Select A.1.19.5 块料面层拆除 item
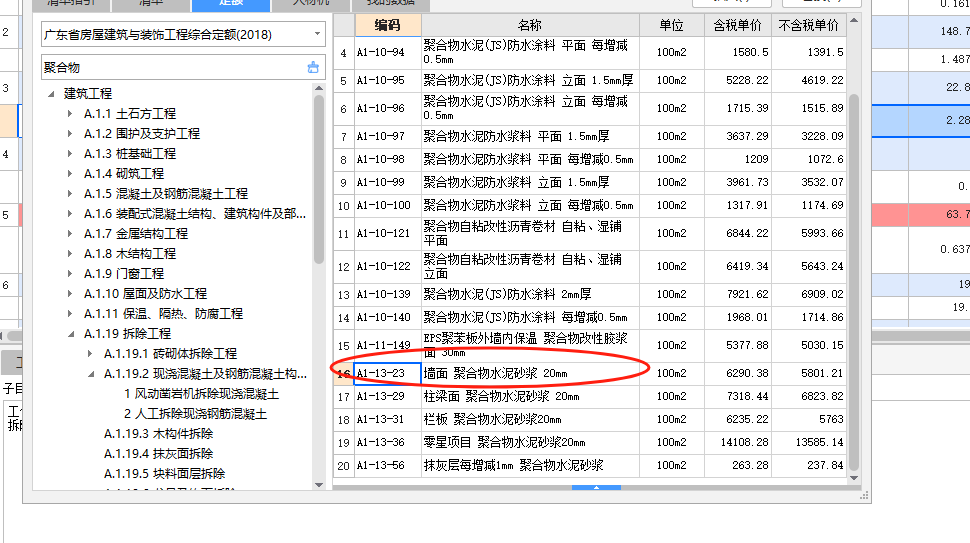Viewport: 970px width, 543px height. pyautogui.click(x=165, y=474)
